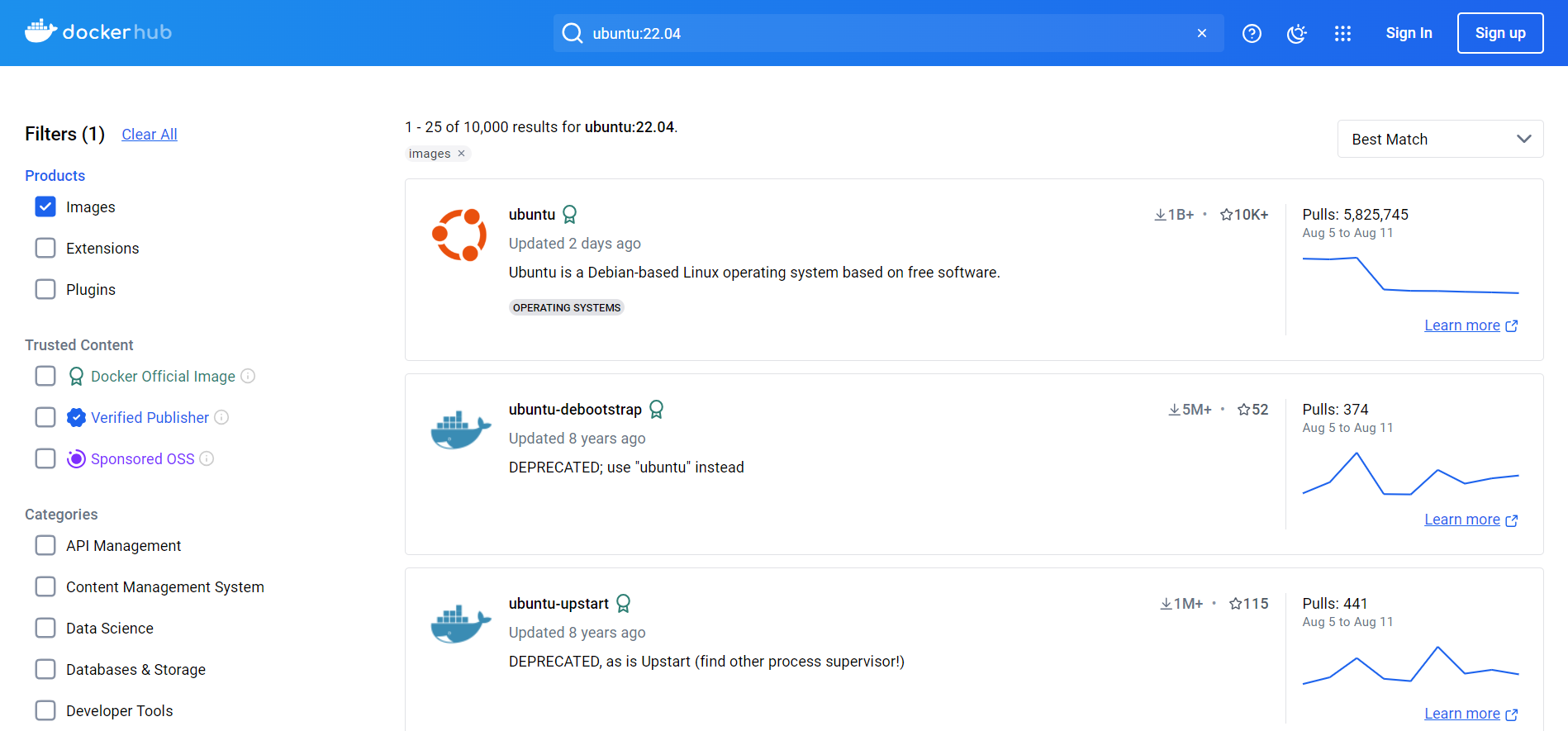Click the Sponsored OSS purple icon
Image resolution: width=1568 pixels, height=731 pixels.
[x=76, y=458]
